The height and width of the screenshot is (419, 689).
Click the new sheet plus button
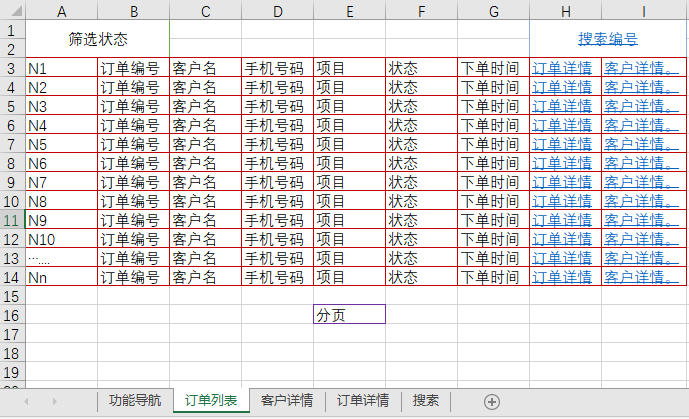pos(491,401)
